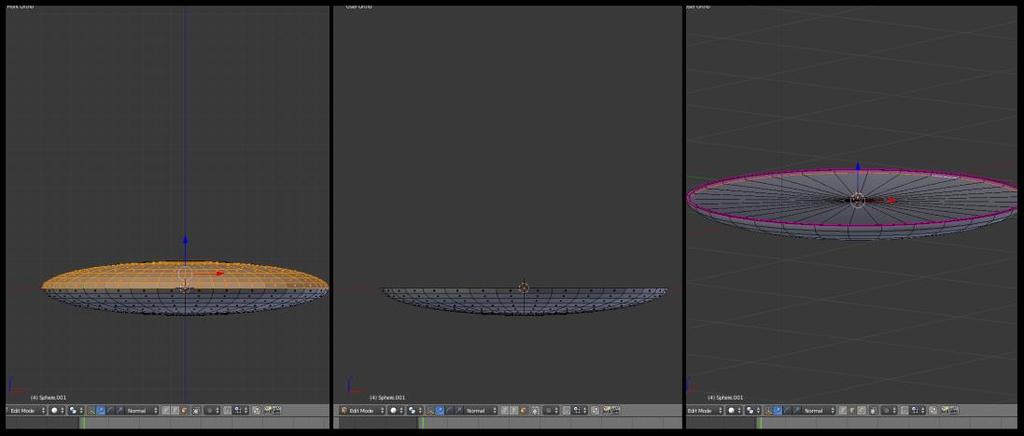Open pivot point dropdown in left viewport
Image resolution: width=1024 pixels, height=436 pixels.
click(76, 411)
